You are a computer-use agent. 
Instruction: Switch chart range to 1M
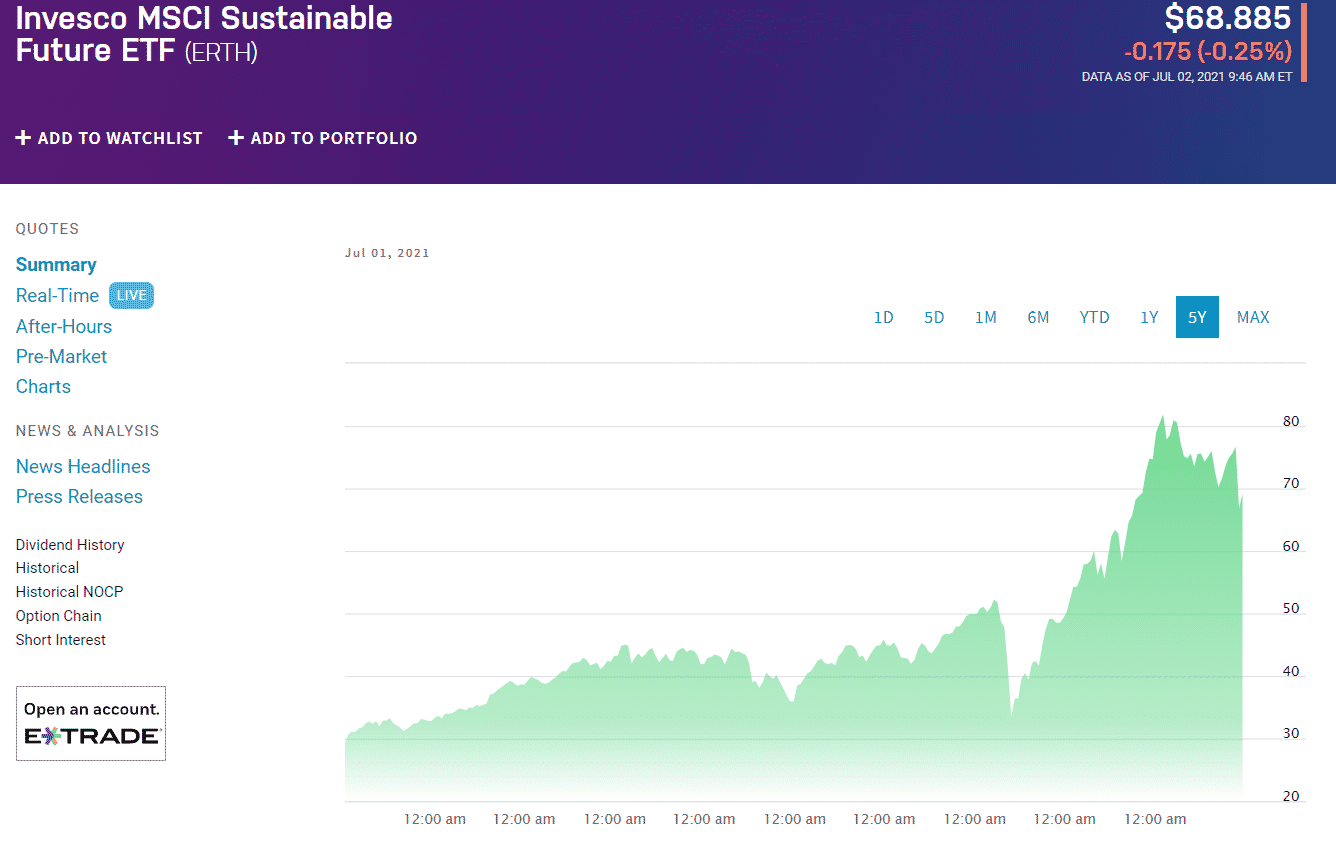pos(986,317)
